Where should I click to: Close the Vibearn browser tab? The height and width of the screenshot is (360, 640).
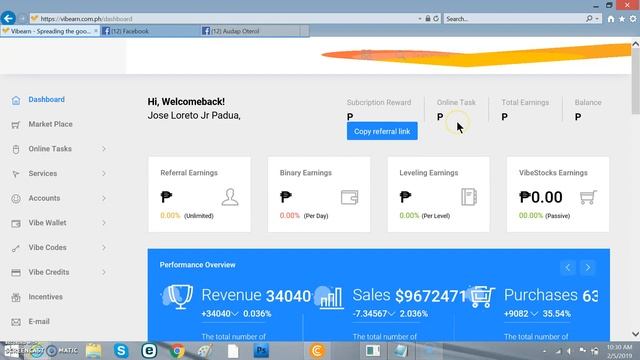point(96,31)
